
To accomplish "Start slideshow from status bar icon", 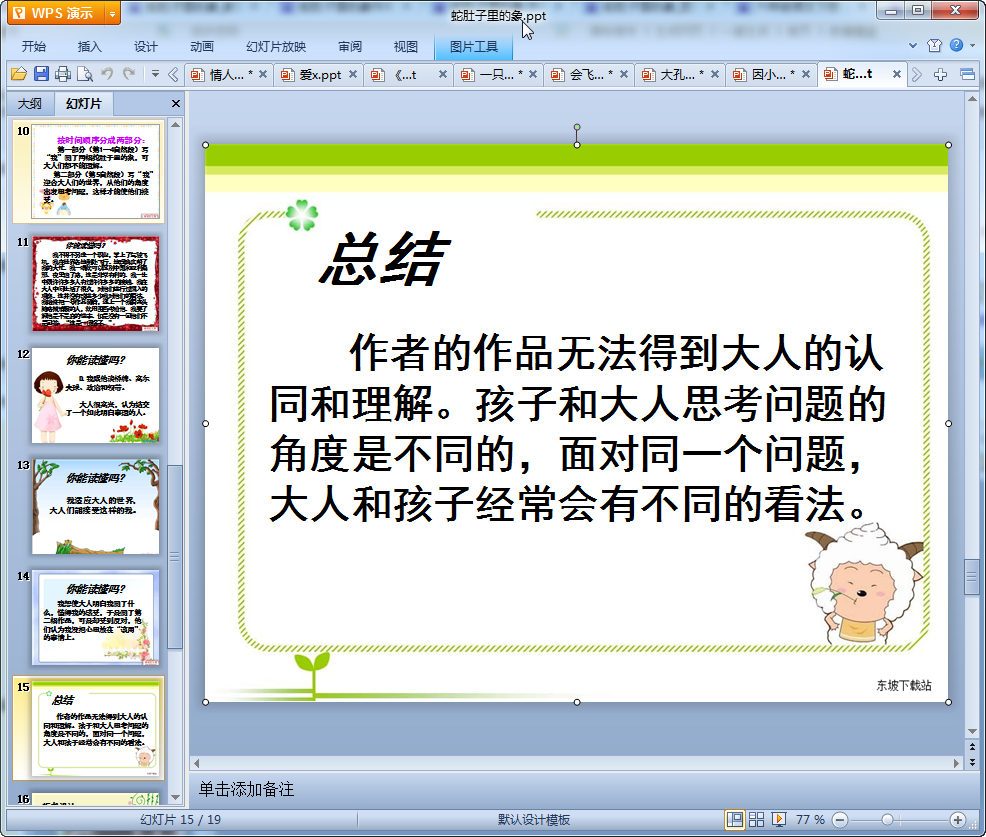I will pyautogui.click(x=778, y=819).
